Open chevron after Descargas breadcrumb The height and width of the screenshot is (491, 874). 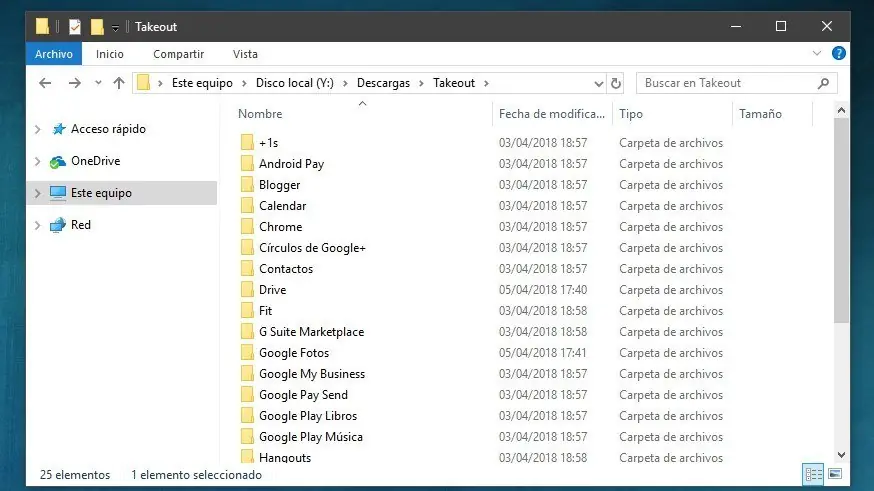tap(421, 84)
